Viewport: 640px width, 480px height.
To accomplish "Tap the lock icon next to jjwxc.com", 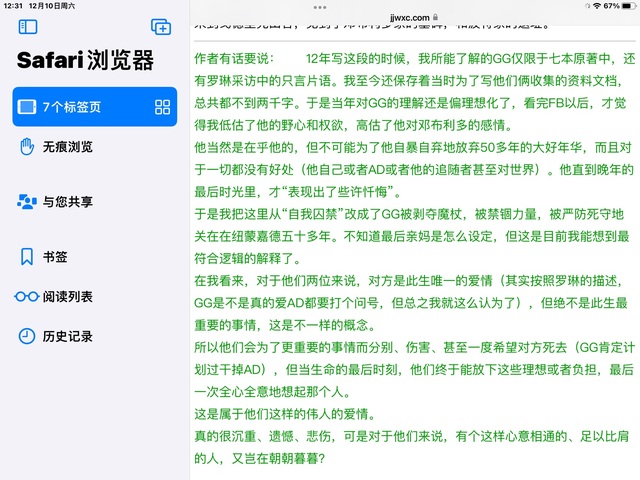I will click(x=436, y=17).
